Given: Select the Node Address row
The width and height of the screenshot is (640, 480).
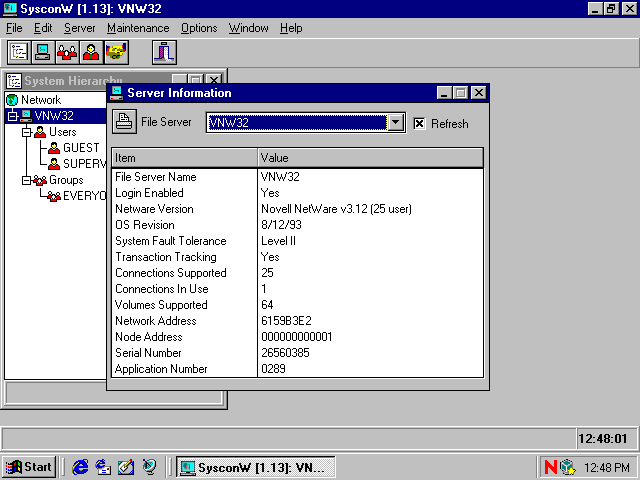Looking at the screenshot, I should pos(297,337).
